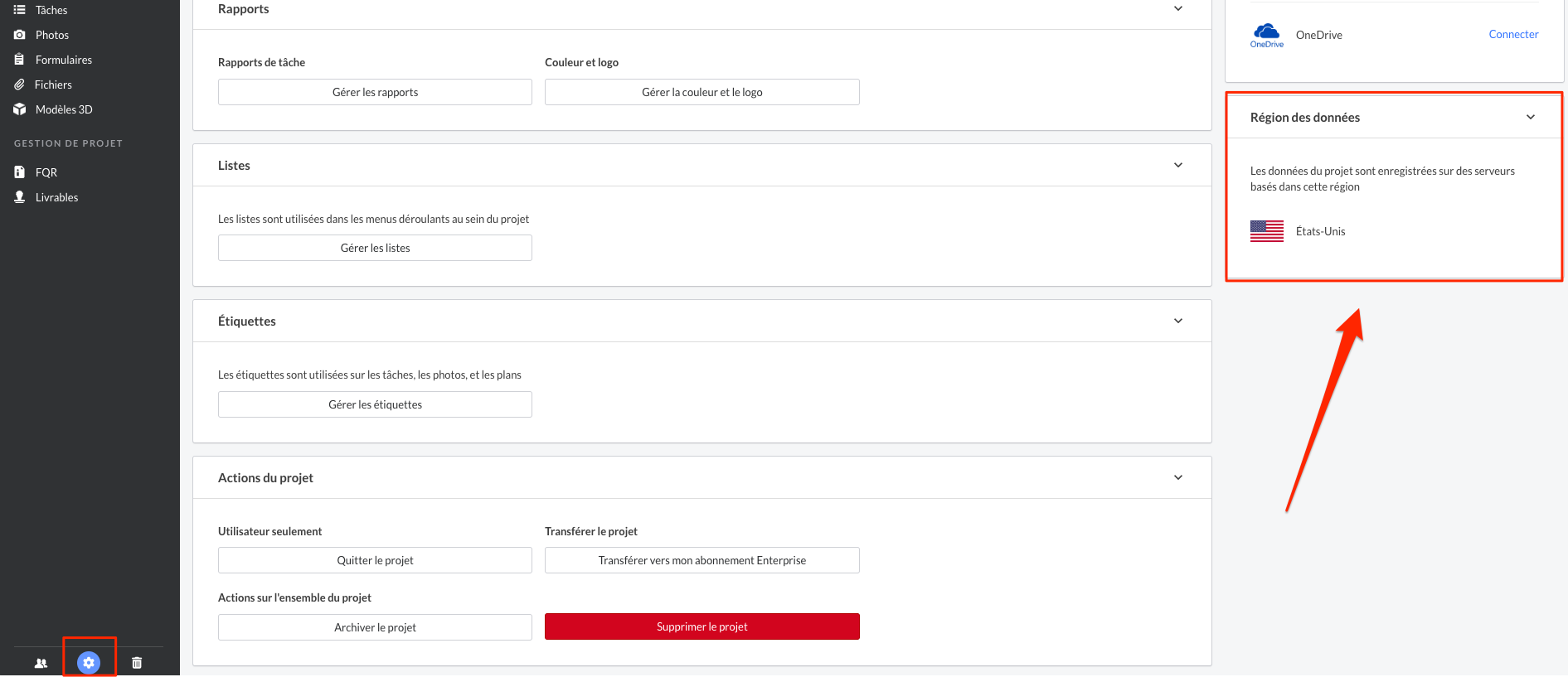The height and width of the screenshot is (677, 1568).
Task: Click the Transférer le projet label
Action: tap(591, 531)
